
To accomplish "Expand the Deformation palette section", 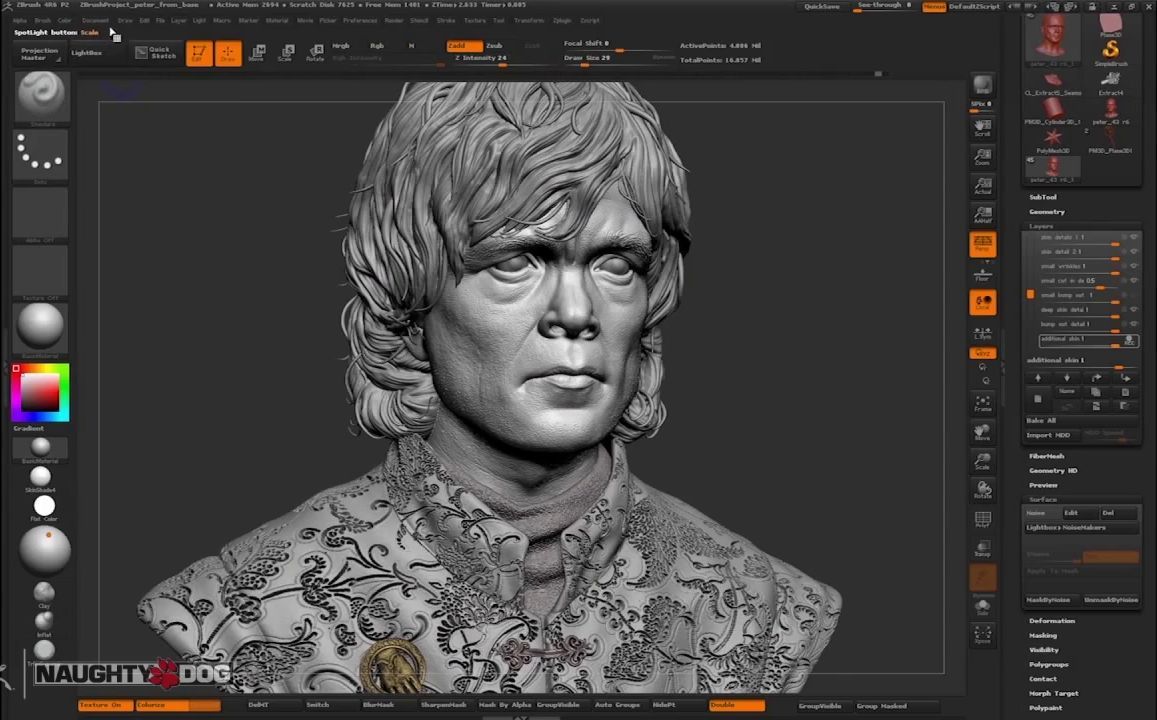I will [1052, 621].
